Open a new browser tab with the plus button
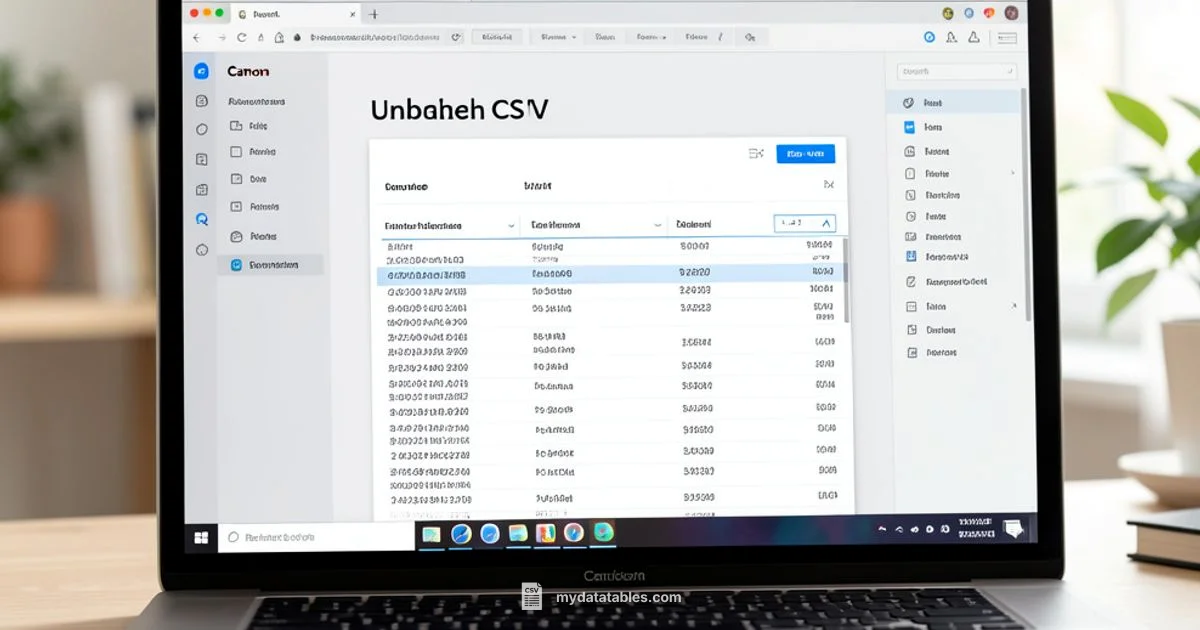Screen dimensions: 1200x630 pyautogui.click(x=372, y=15)
